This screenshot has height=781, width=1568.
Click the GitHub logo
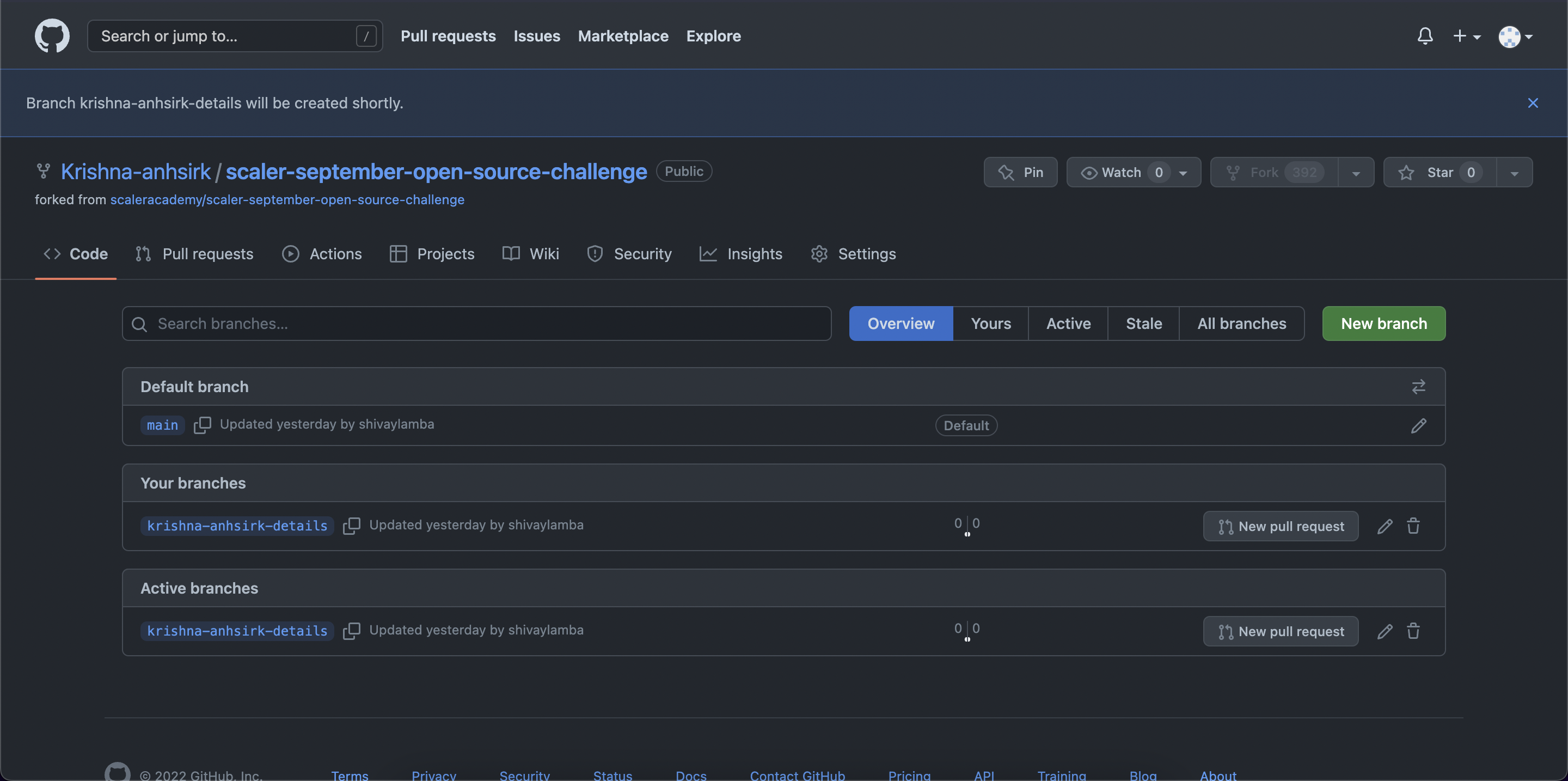pos(52,35)
